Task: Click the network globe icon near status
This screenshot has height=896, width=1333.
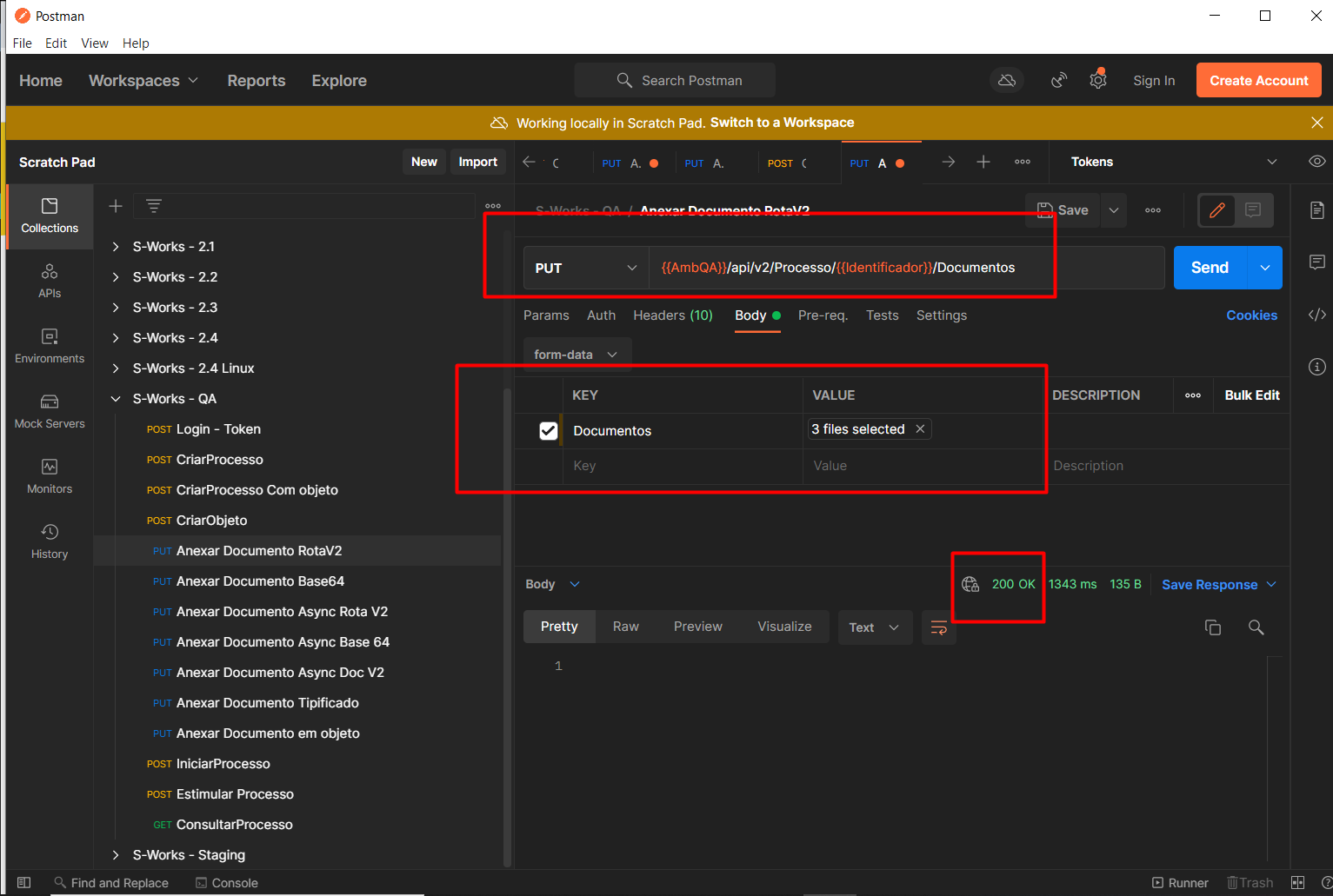Action: coord(970,584)
